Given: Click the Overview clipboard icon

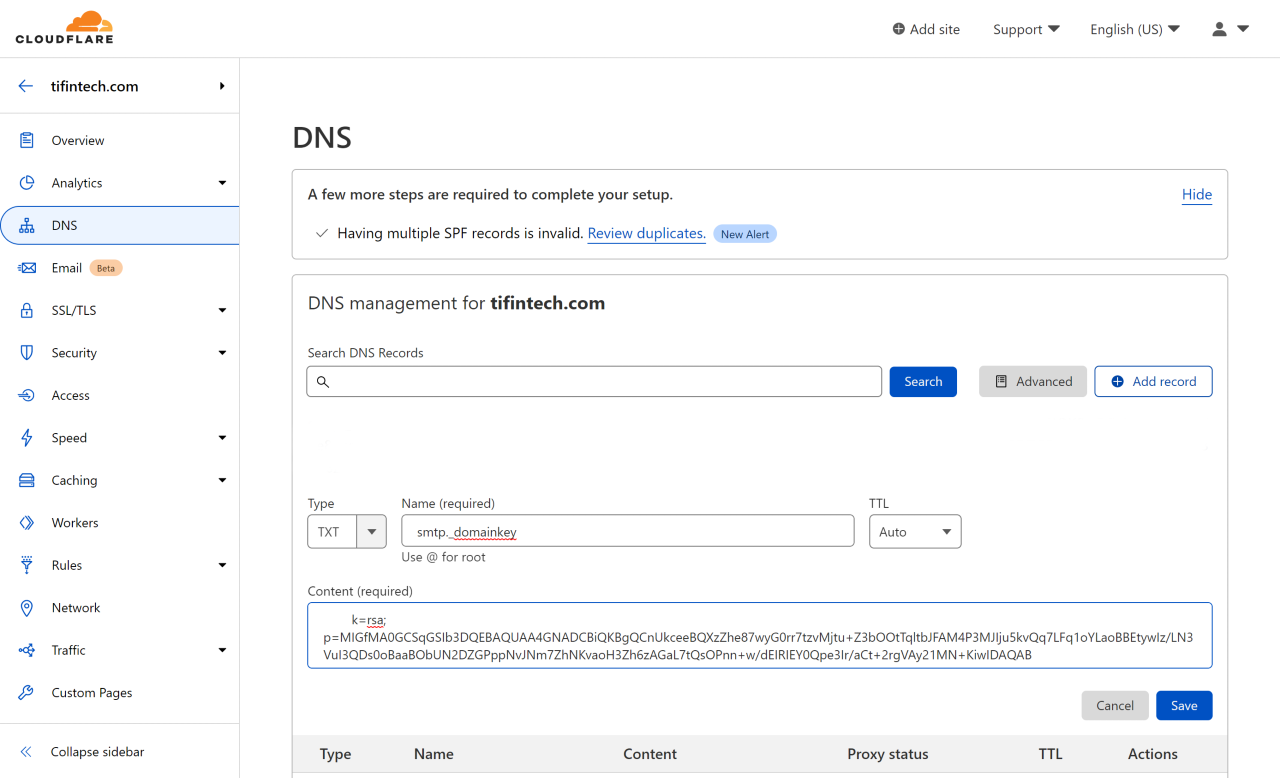Looking at the screenshot, I should click(x=27, y=141).
